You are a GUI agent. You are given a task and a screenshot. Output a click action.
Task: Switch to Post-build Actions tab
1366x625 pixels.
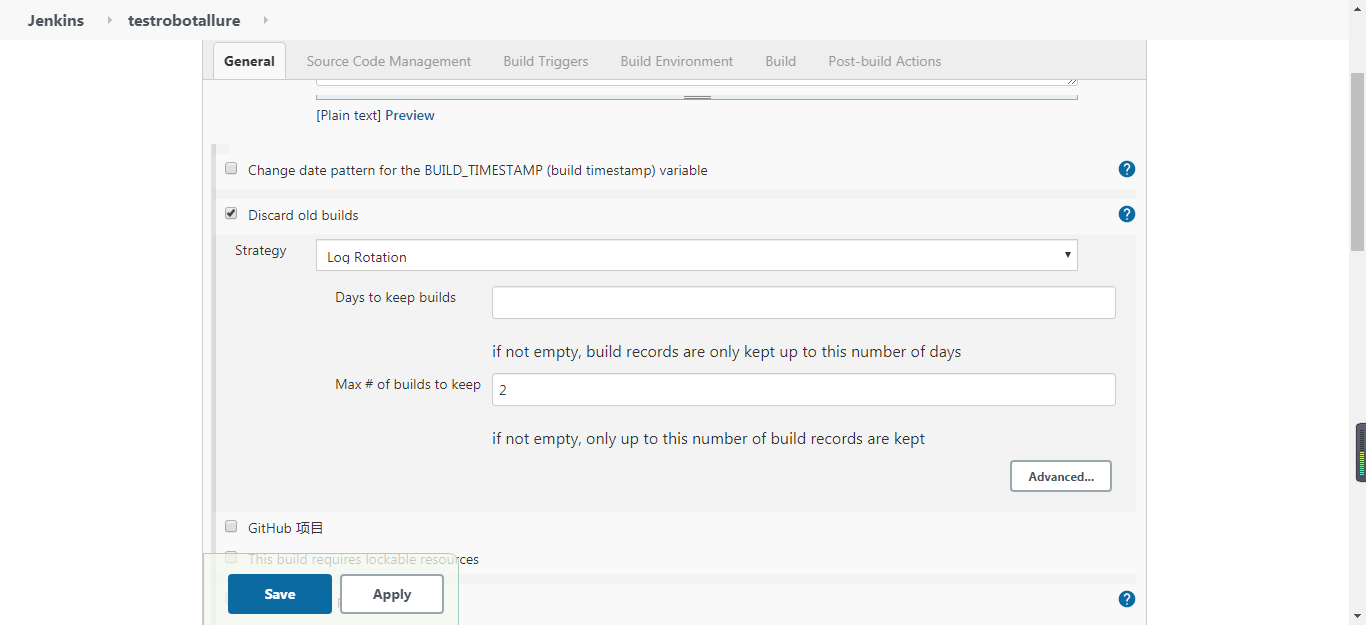coord(884,61)
